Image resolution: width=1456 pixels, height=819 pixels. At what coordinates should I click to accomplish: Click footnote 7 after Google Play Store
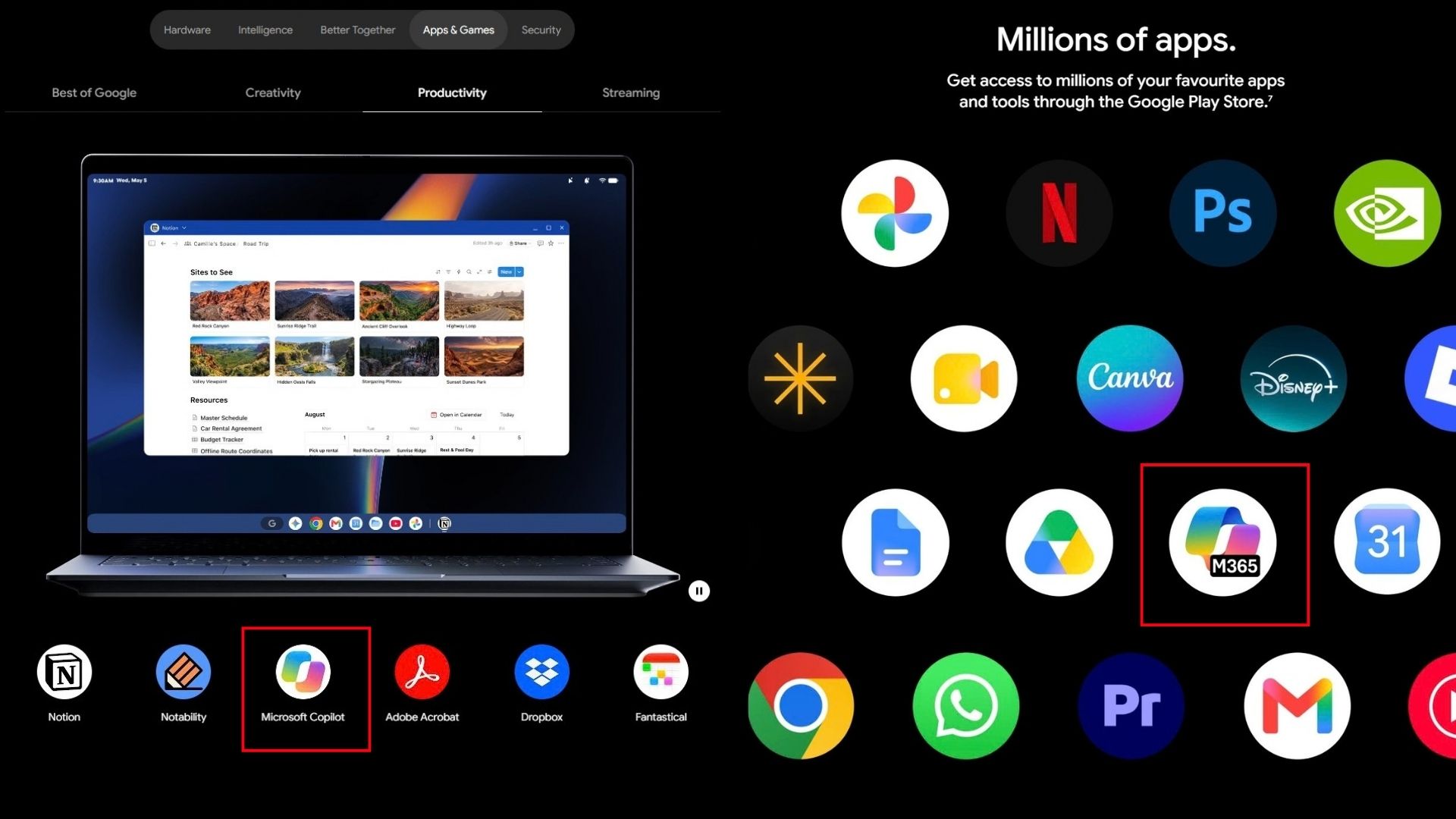(1270, 99)
